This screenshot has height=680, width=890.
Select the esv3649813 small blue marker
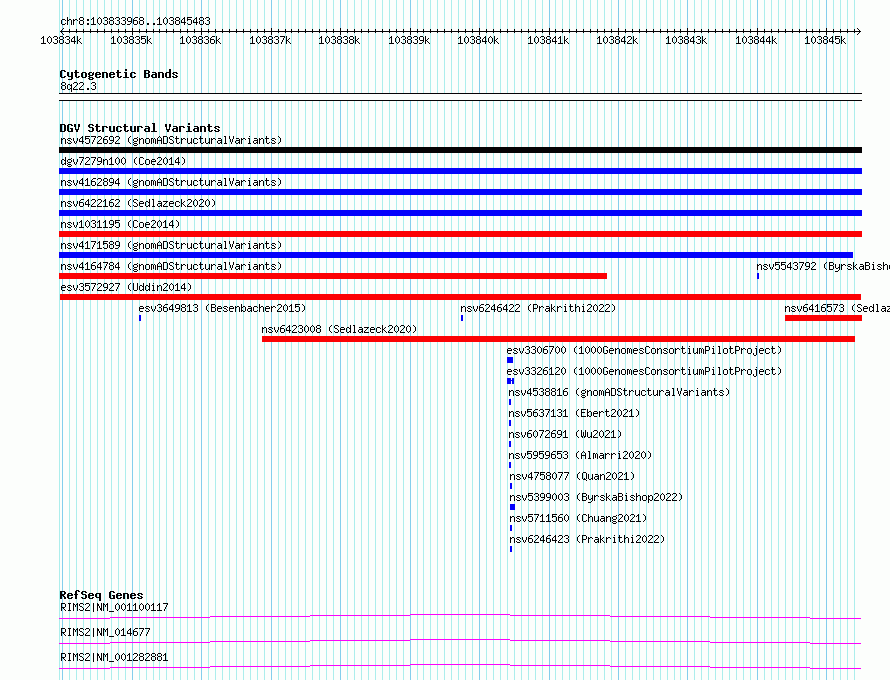click(x=140, y=318)
